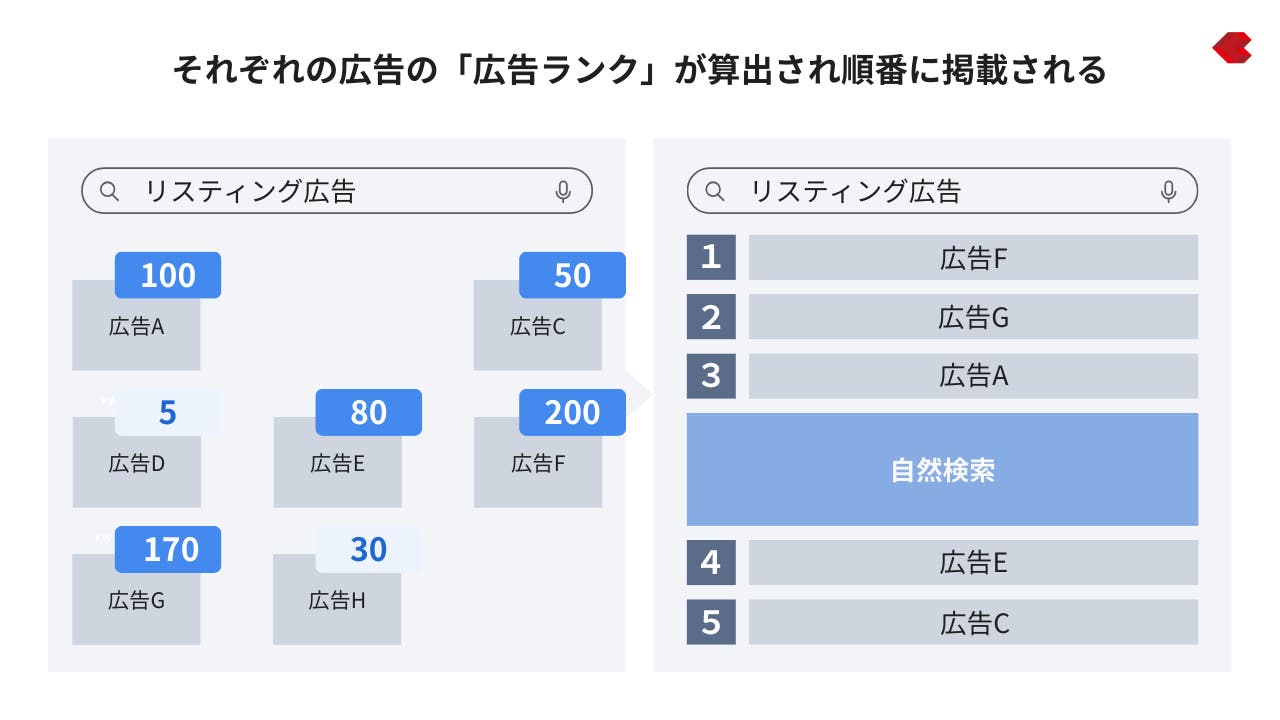Click the 自然検索 blue block
This screenshot has width=1280, height=720.
(942, 469)
